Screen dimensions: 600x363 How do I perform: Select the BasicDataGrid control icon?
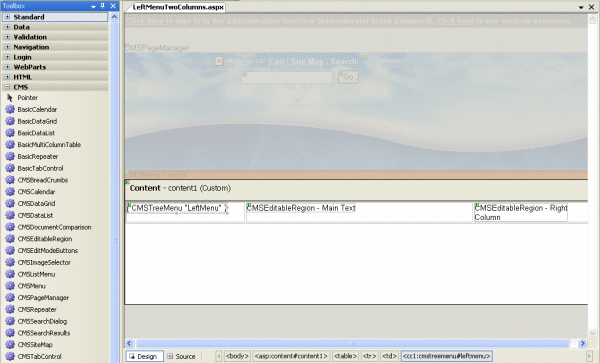[10, 121]
